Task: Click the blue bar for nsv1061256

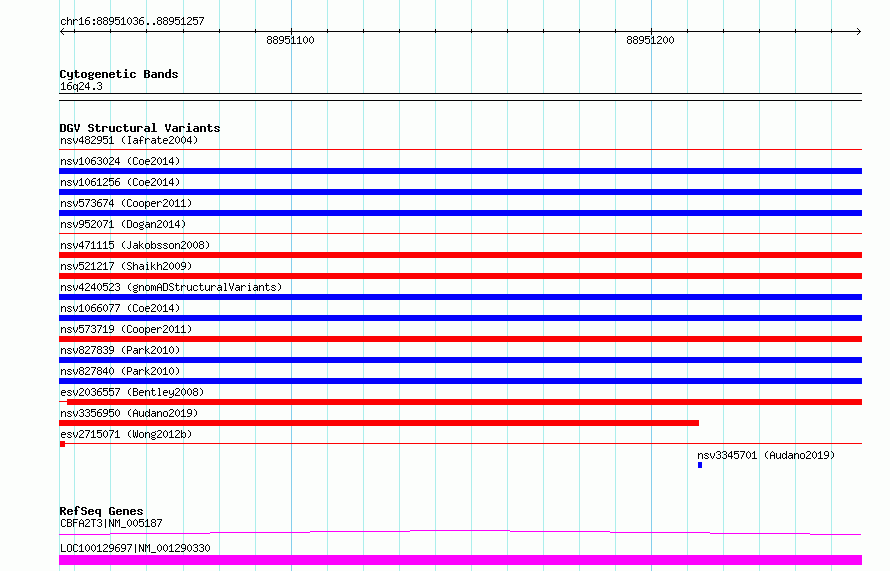Action: pos(460,192)
